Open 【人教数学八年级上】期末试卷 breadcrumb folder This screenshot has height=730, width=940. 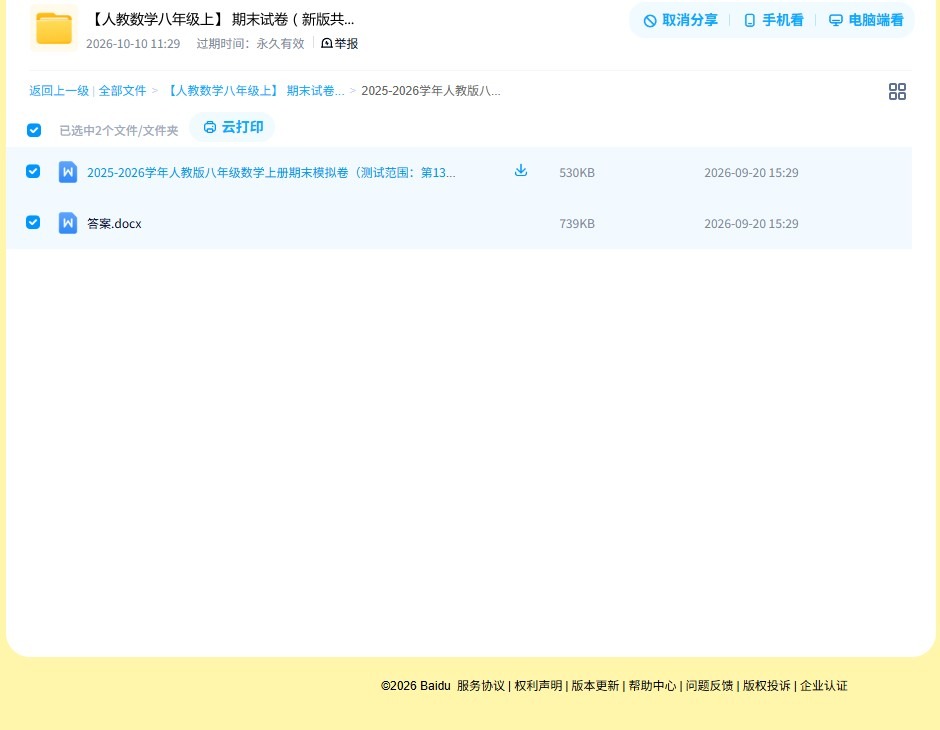click(x=254, y=91)
